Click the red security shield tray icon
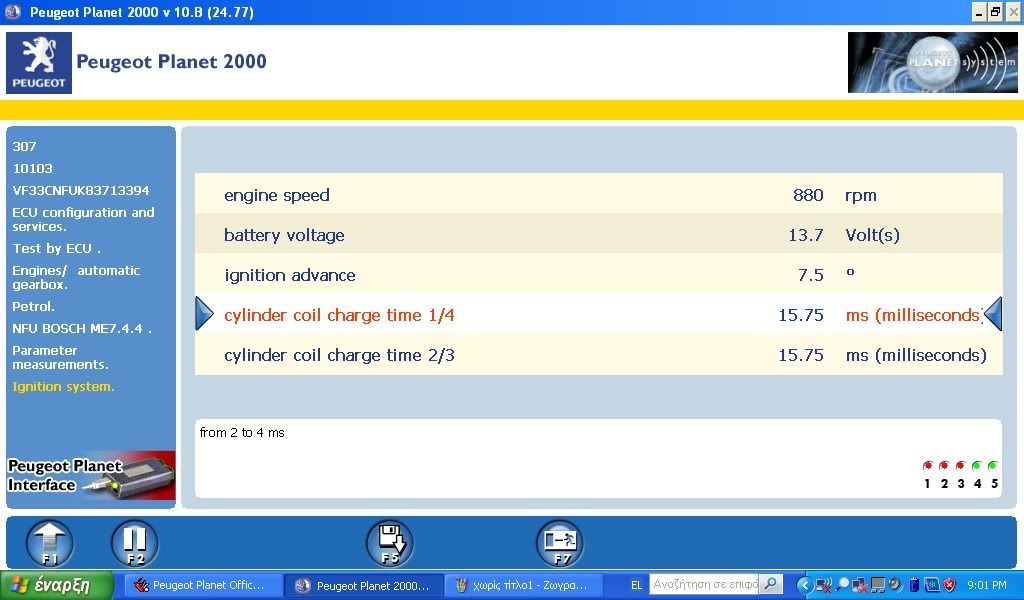 pyautogui.click(x=950, y=585)
